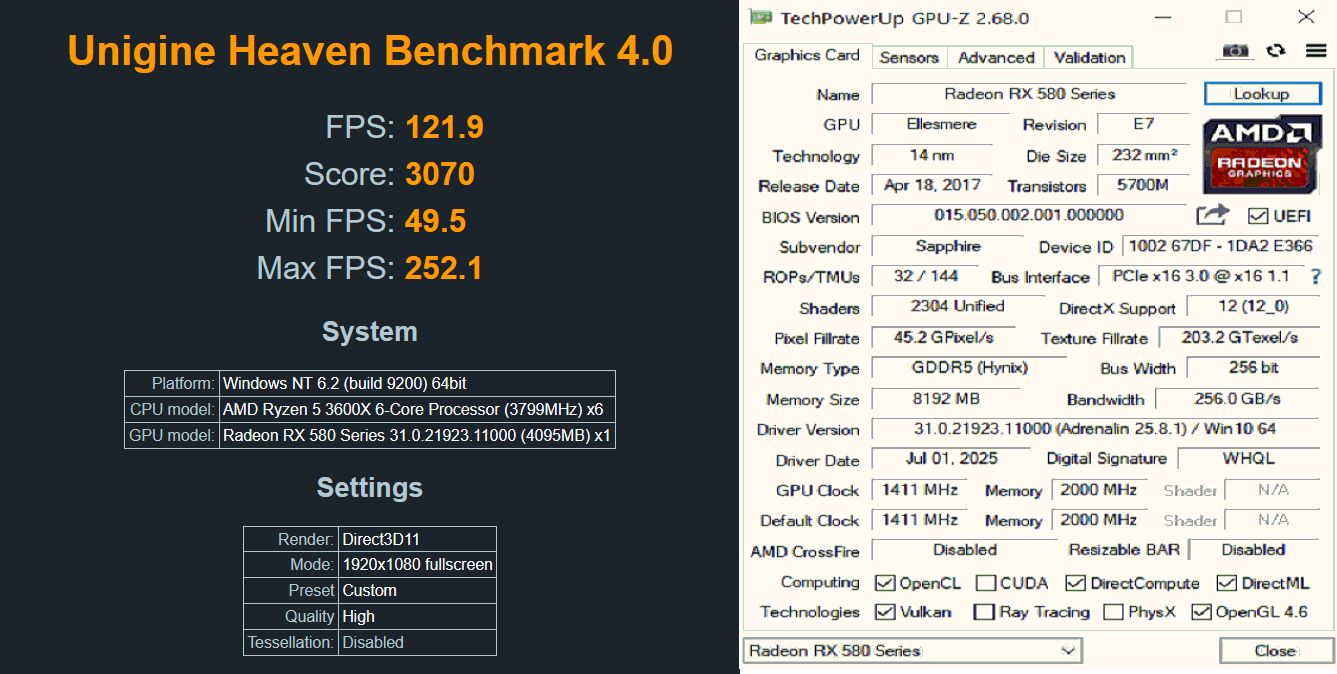The width and height of the screenshot is (1337, 674).
Task: Click the BIOS export share arrow icon
Action: (x=1212, y=214)
